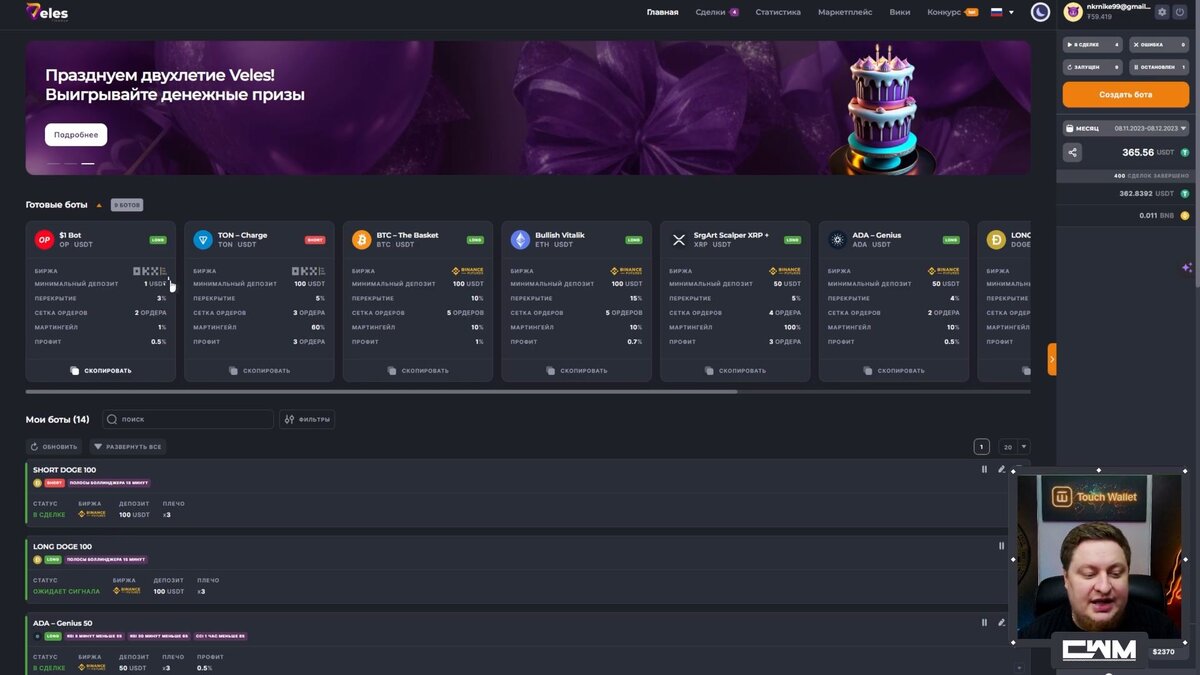Screen dimensions: 1200x675
Task: Click Развернуть все to expand bots
Action: point(128,447)
